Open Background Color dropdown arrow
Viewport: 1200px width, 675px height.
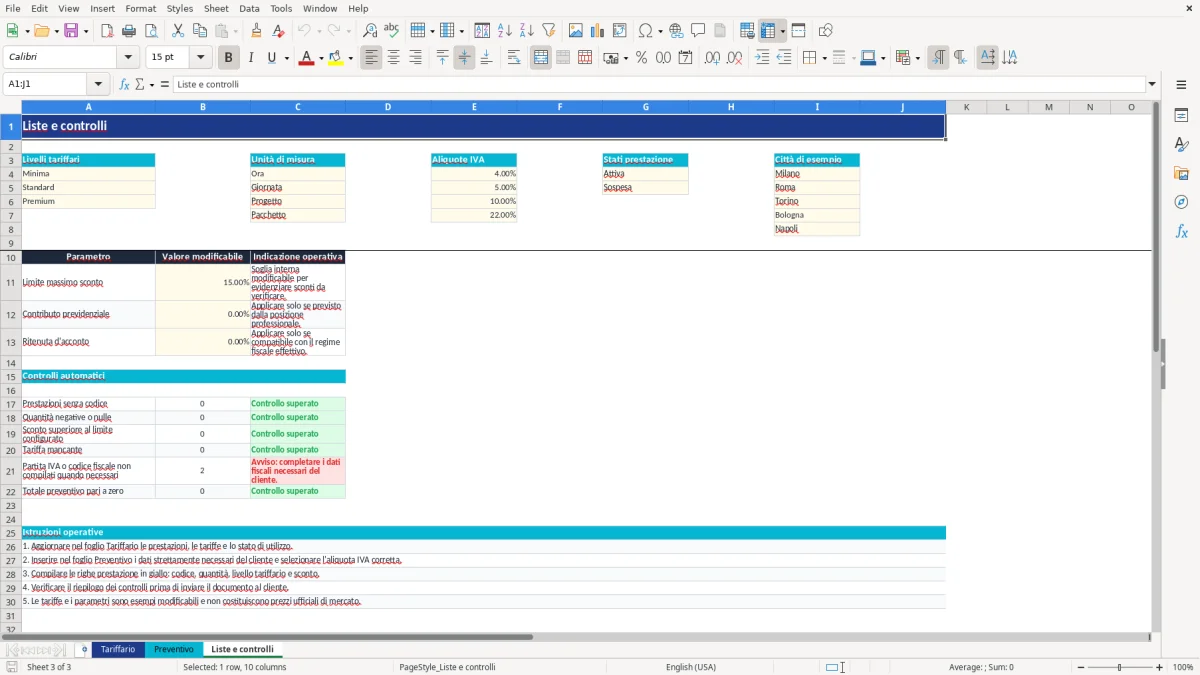click(x=351, y=58)
